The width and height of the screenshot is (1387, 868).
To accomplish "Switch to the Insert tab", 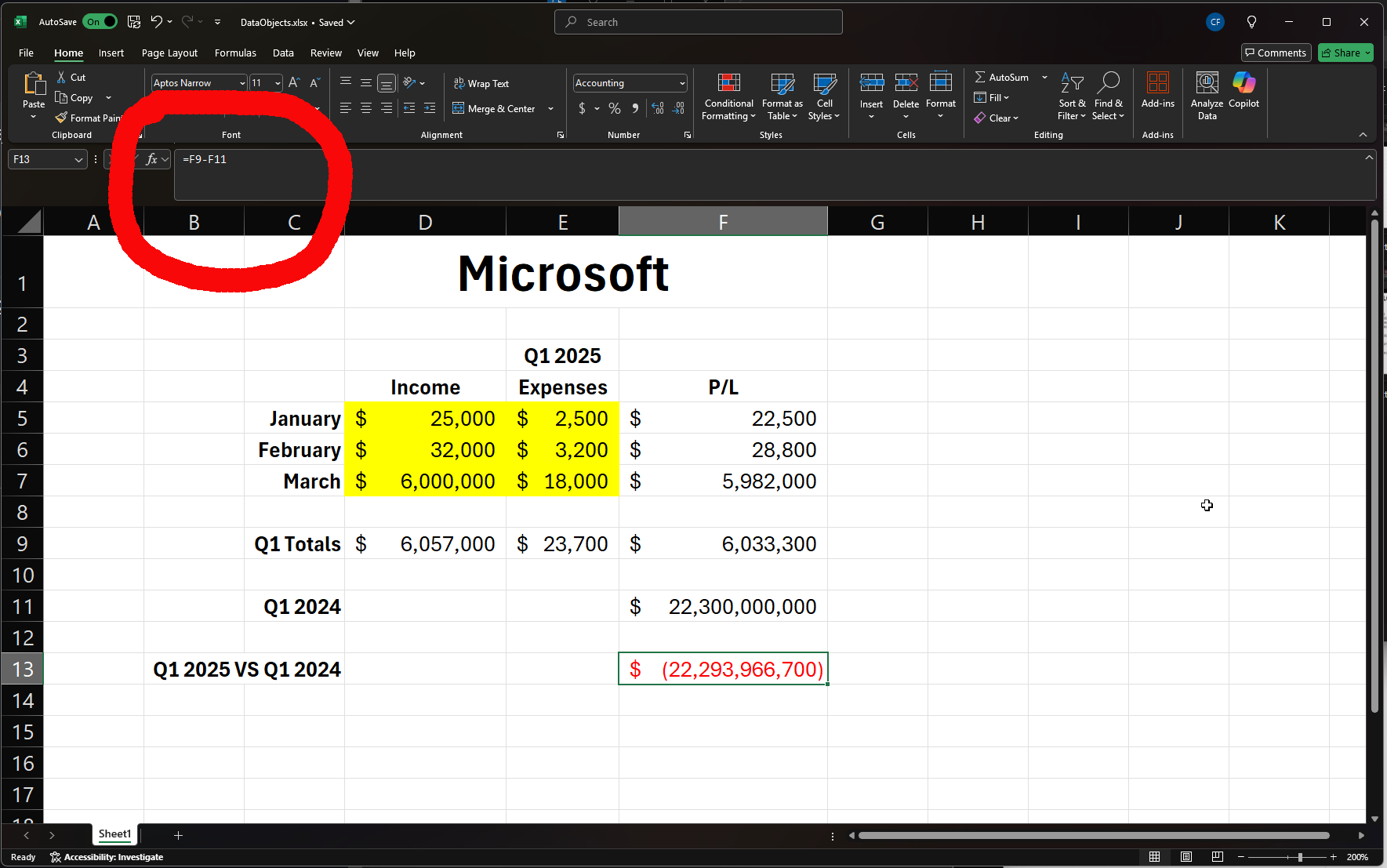I will (111, 53).
